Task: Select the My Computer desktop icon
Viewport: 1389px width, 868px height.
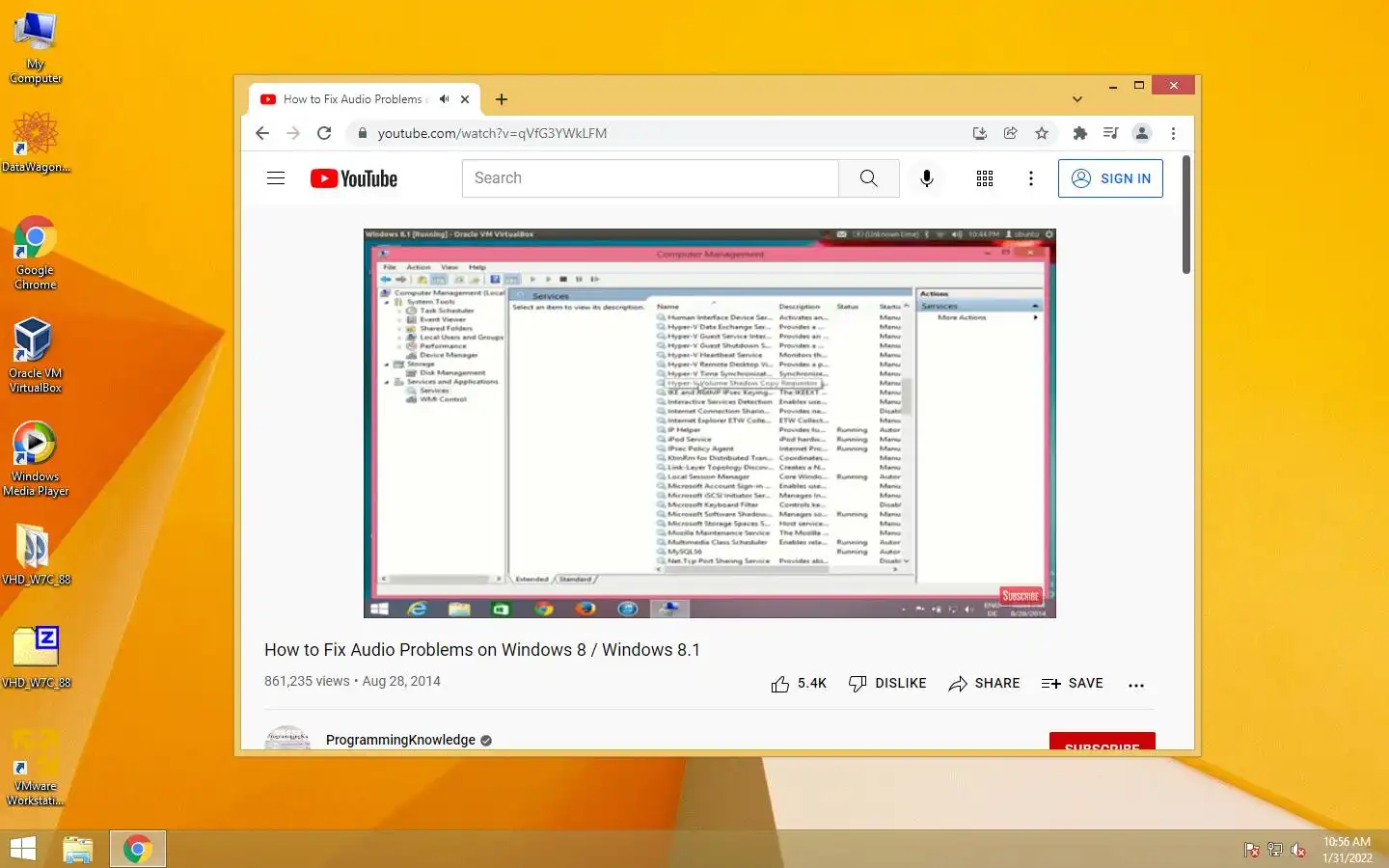Action: point(36,48)
